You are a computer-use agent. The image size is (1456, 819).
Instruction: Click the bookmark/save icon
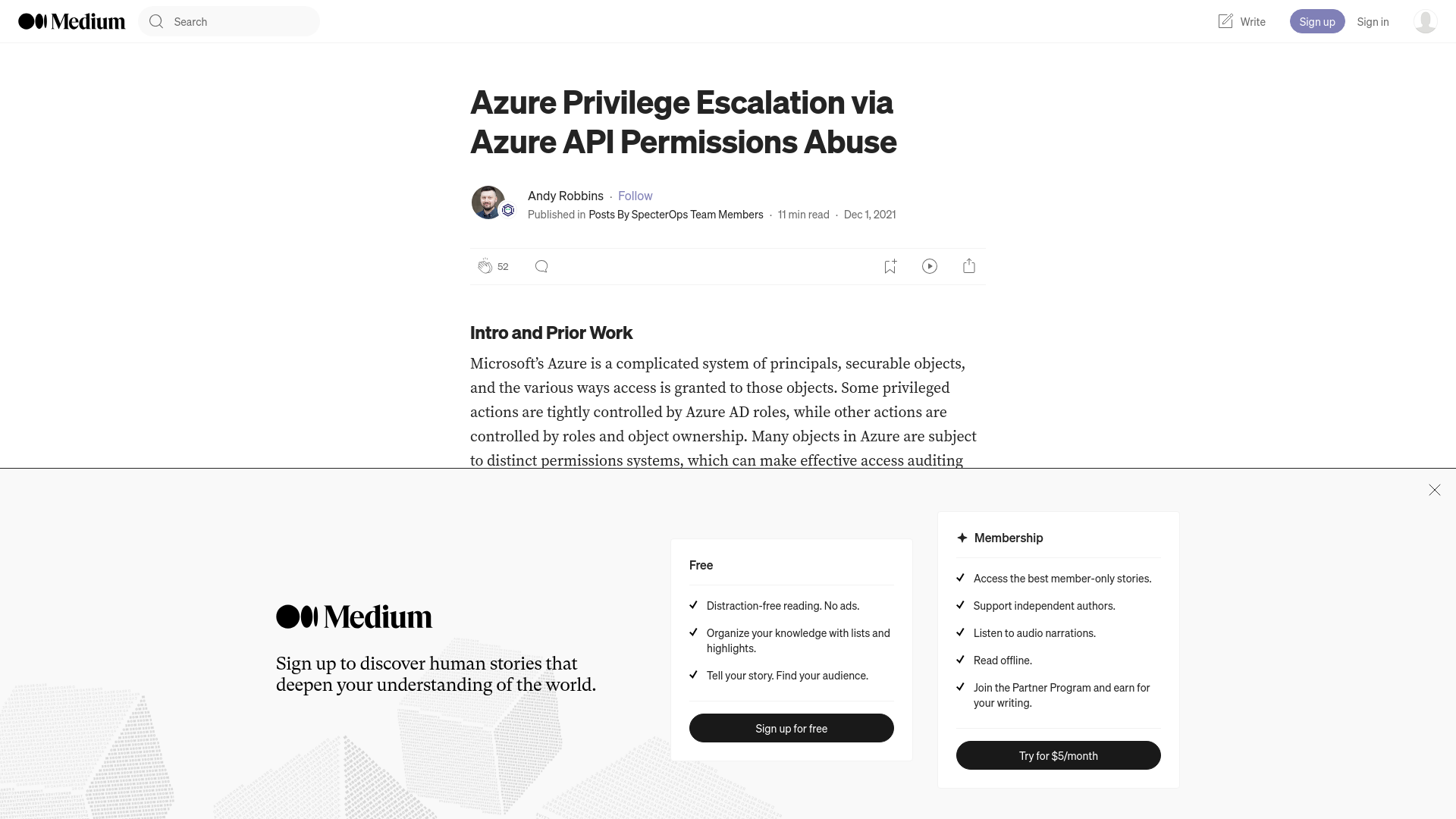(x=890, y=266)
